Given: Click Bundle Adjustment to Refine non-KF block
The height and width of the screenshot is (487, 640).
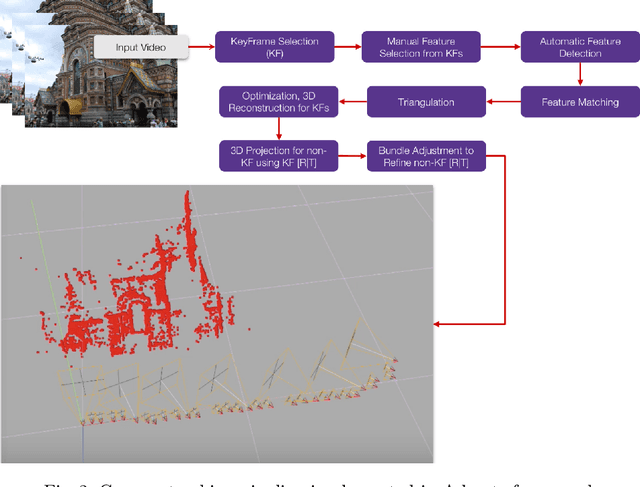Looking at the screenshot, I should tap(428, 155).
